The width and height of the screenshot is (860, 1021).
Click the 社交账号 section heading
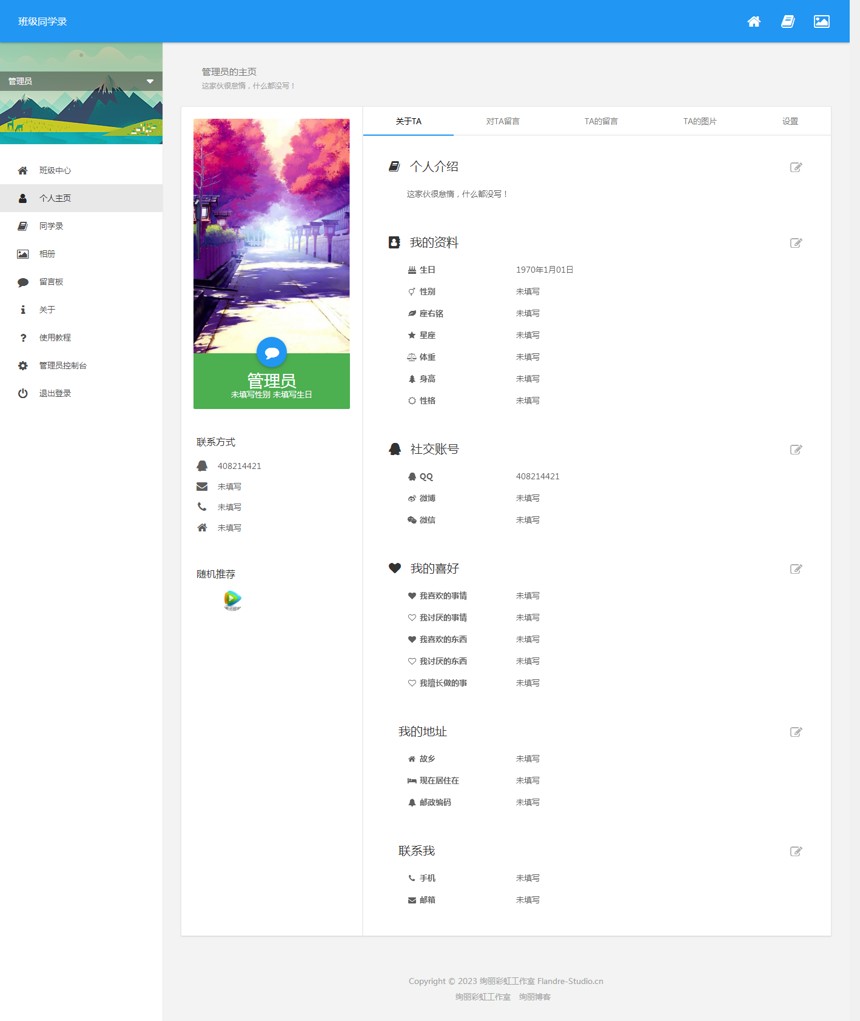pos(434,449)
